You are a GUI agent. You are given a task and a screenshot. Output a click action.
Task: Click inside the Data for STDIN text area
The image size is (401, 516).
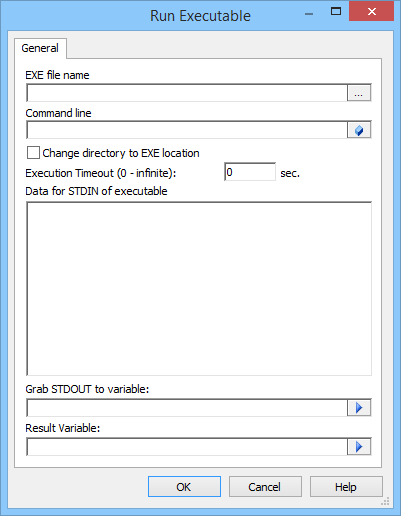pyautogui.click(x=199, y=289)
